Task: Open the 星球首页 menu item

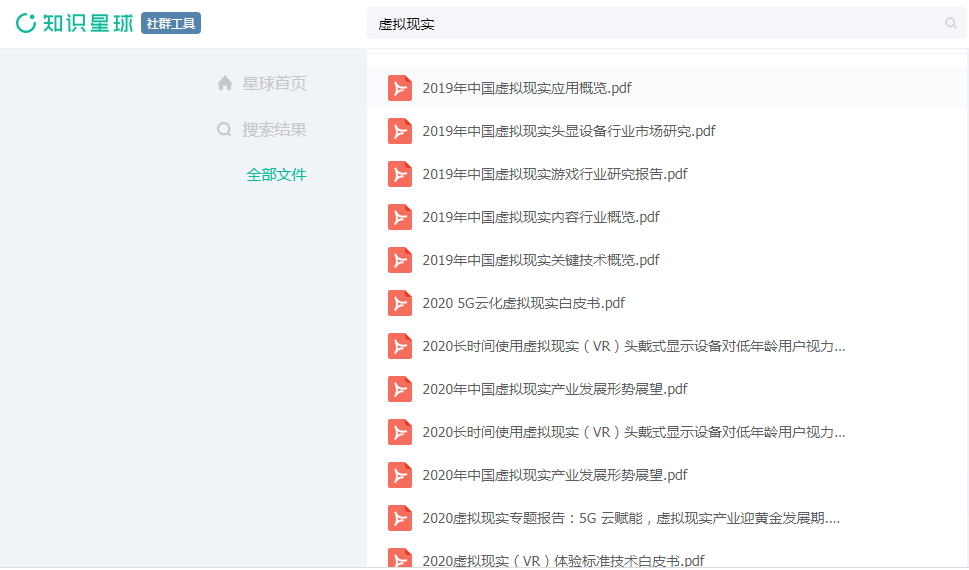Action: (273, 83)
